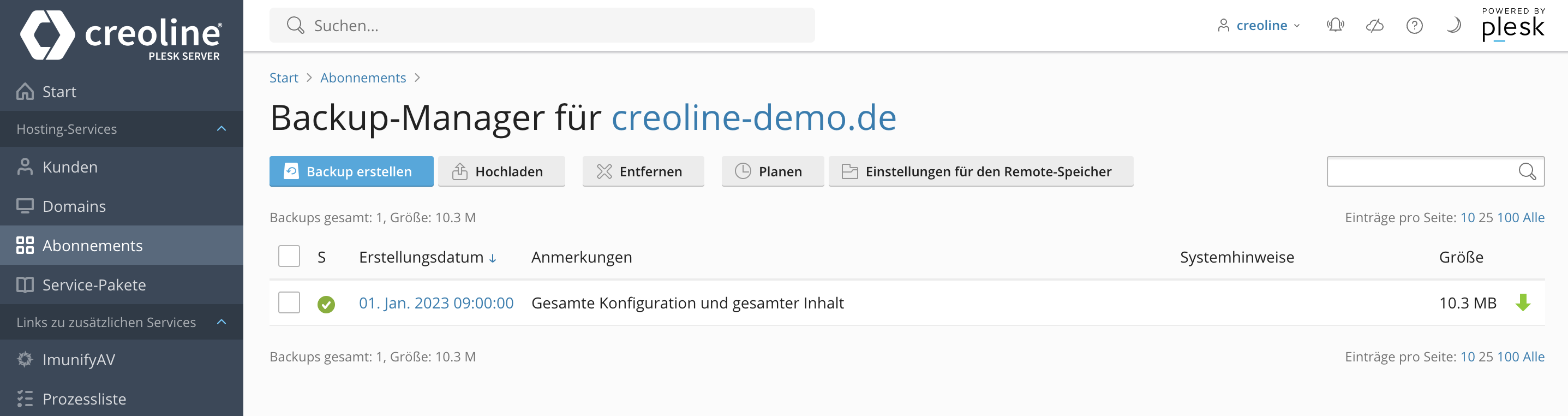Screen dimensions: 1568x416
Task: Sort by Systemhinweise column header
Action: pyautogui.click(x=1237, y=257)
